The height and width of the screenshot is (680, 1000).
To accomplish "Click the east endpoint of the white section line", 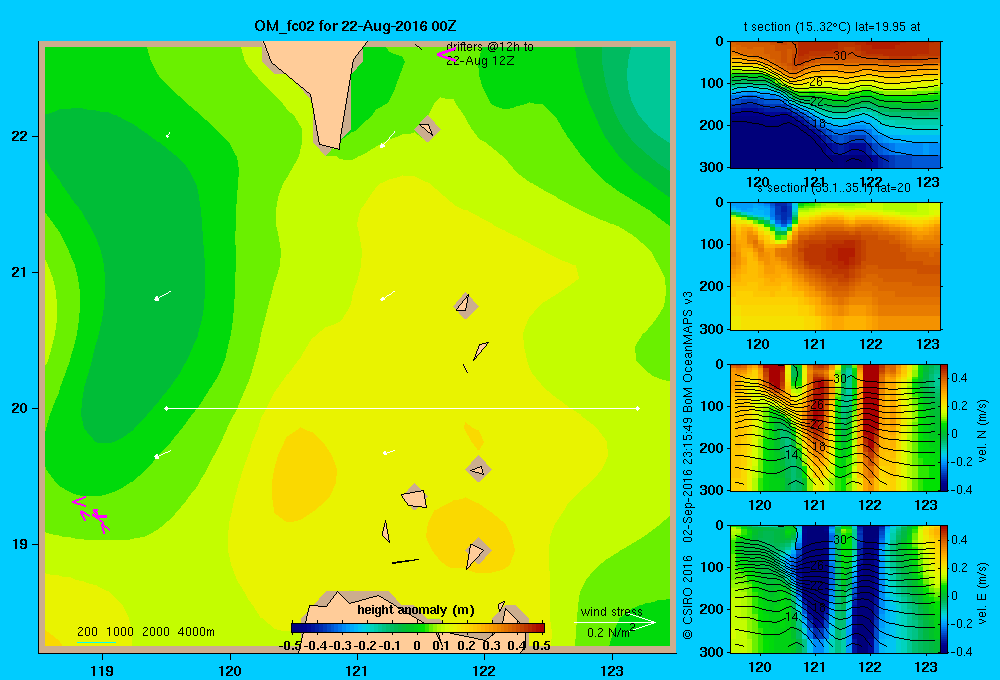I will click(x=637, y=408).
